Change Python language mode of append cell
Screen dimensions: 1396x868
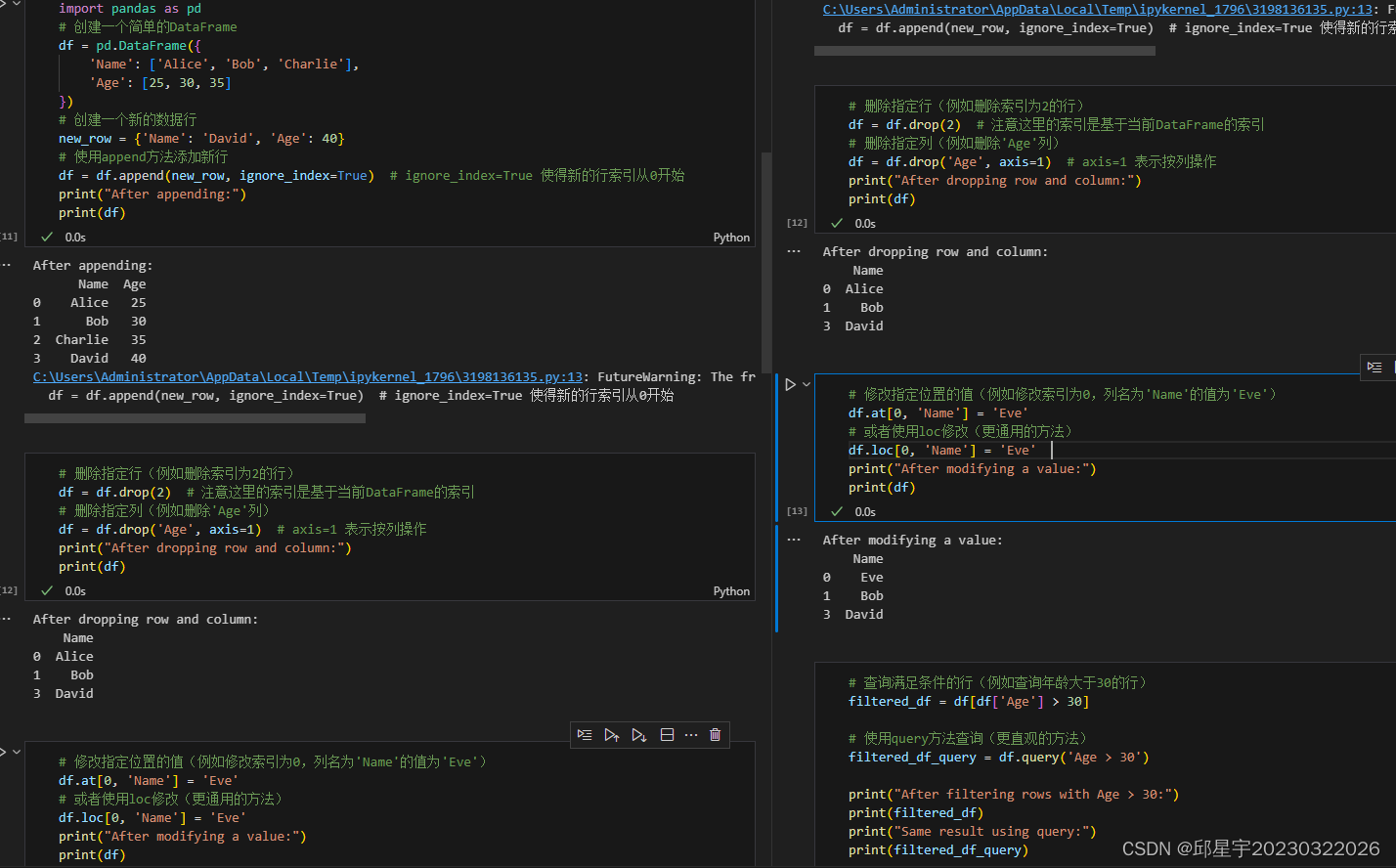point(731,238)
